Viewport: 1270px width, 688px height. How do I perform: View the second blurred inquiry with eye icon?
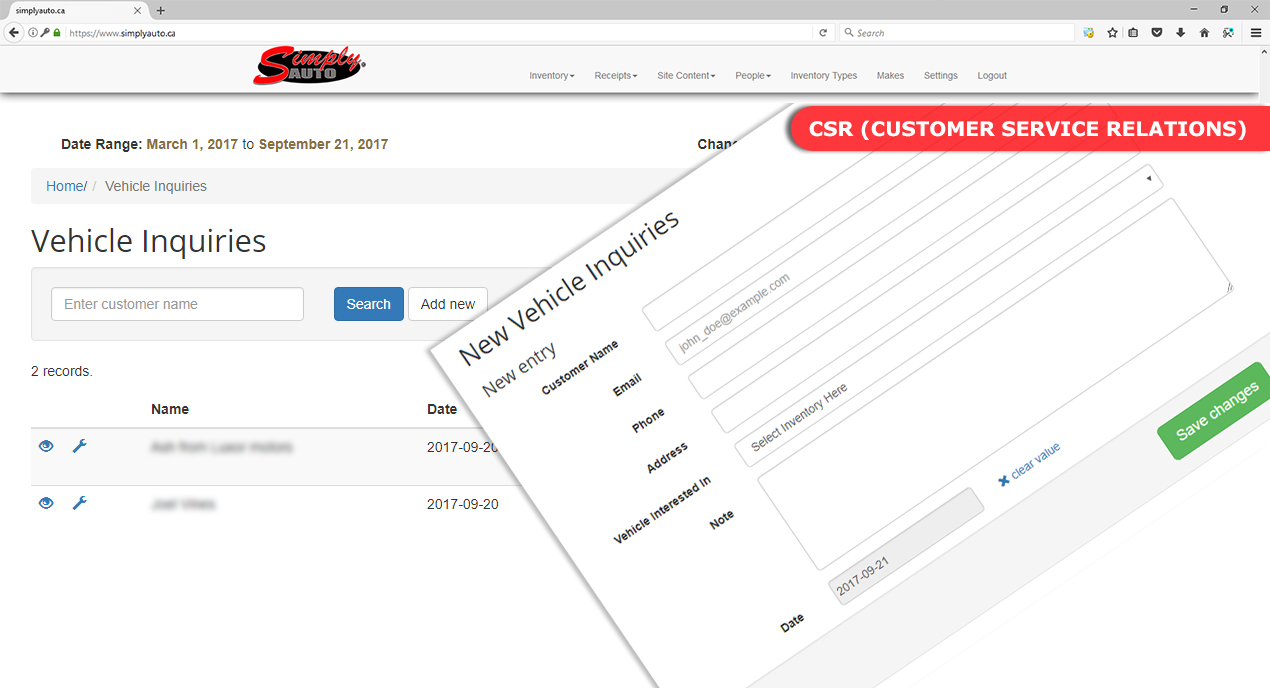pos(46,503)
